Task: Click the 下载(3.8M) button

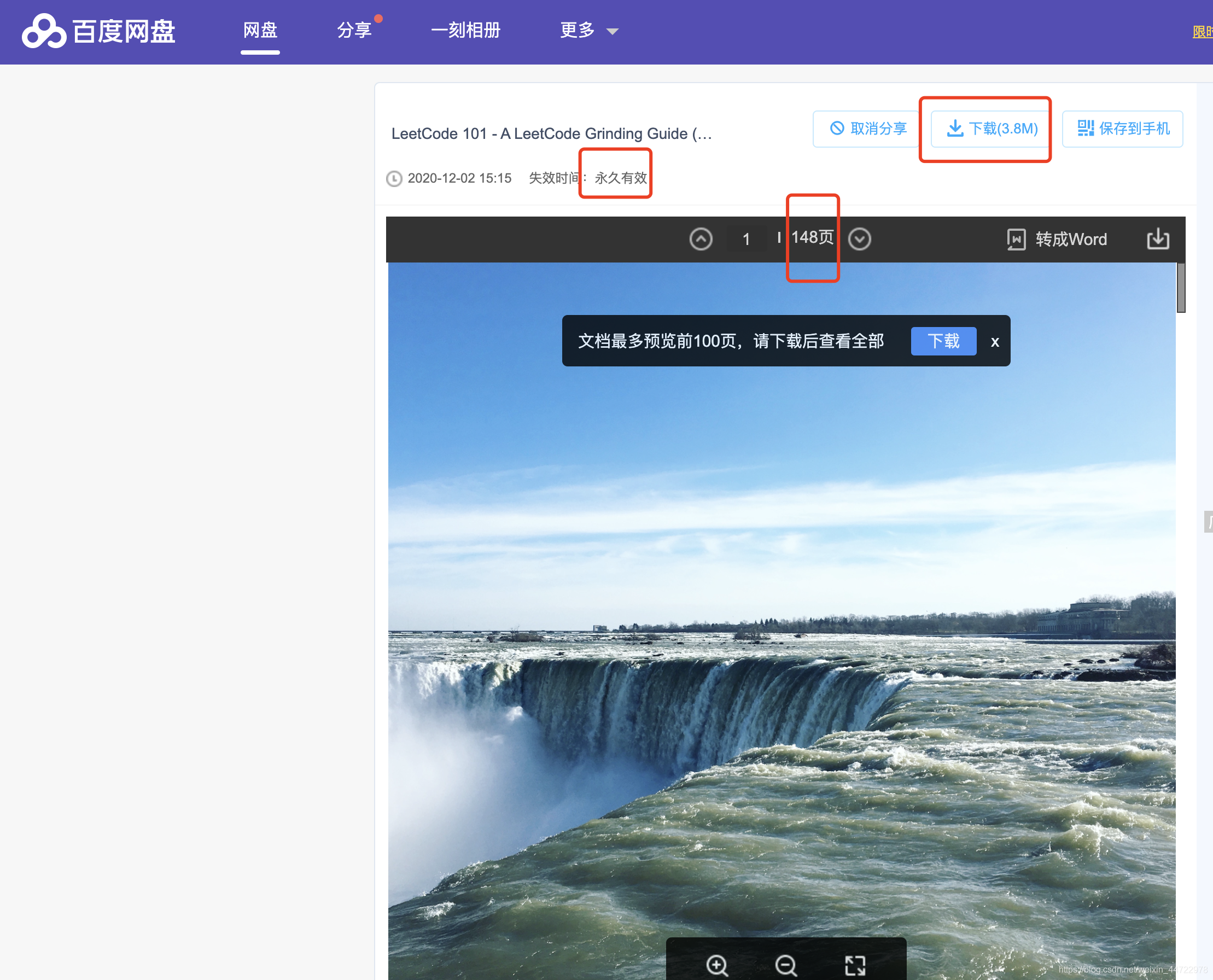Action: 992,129
